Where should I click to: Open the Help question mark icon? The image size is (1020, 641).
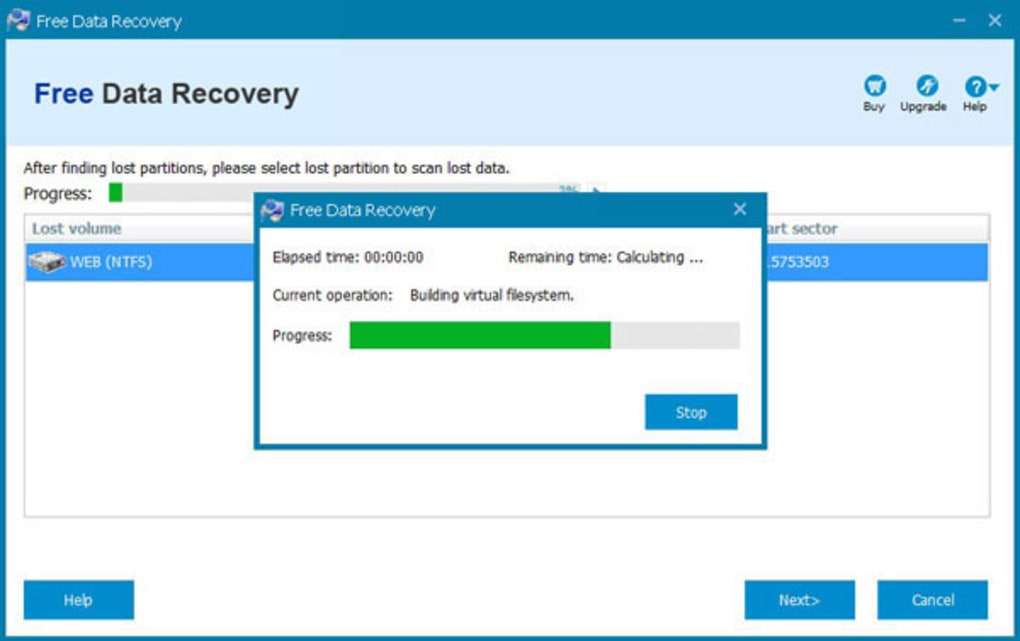[x=973, y=87]
